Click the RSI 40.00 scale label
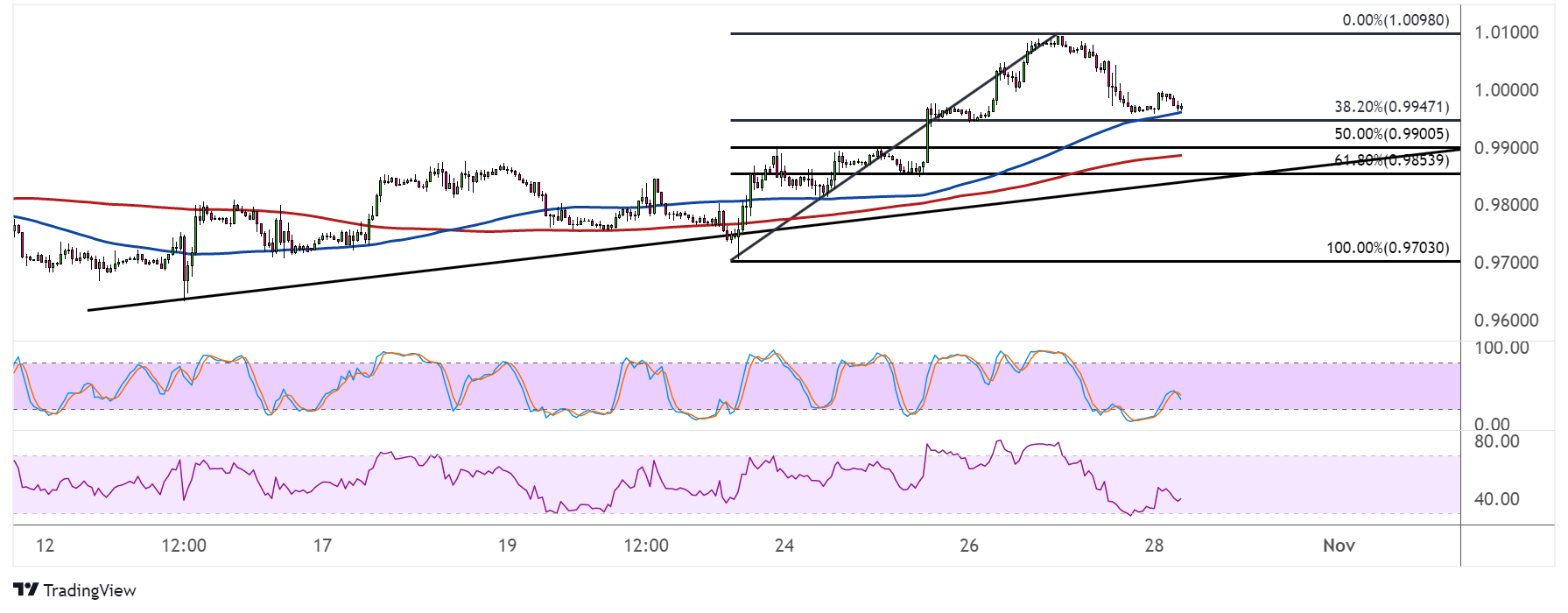This screenshot has height=613, width=1568. 1497,499
